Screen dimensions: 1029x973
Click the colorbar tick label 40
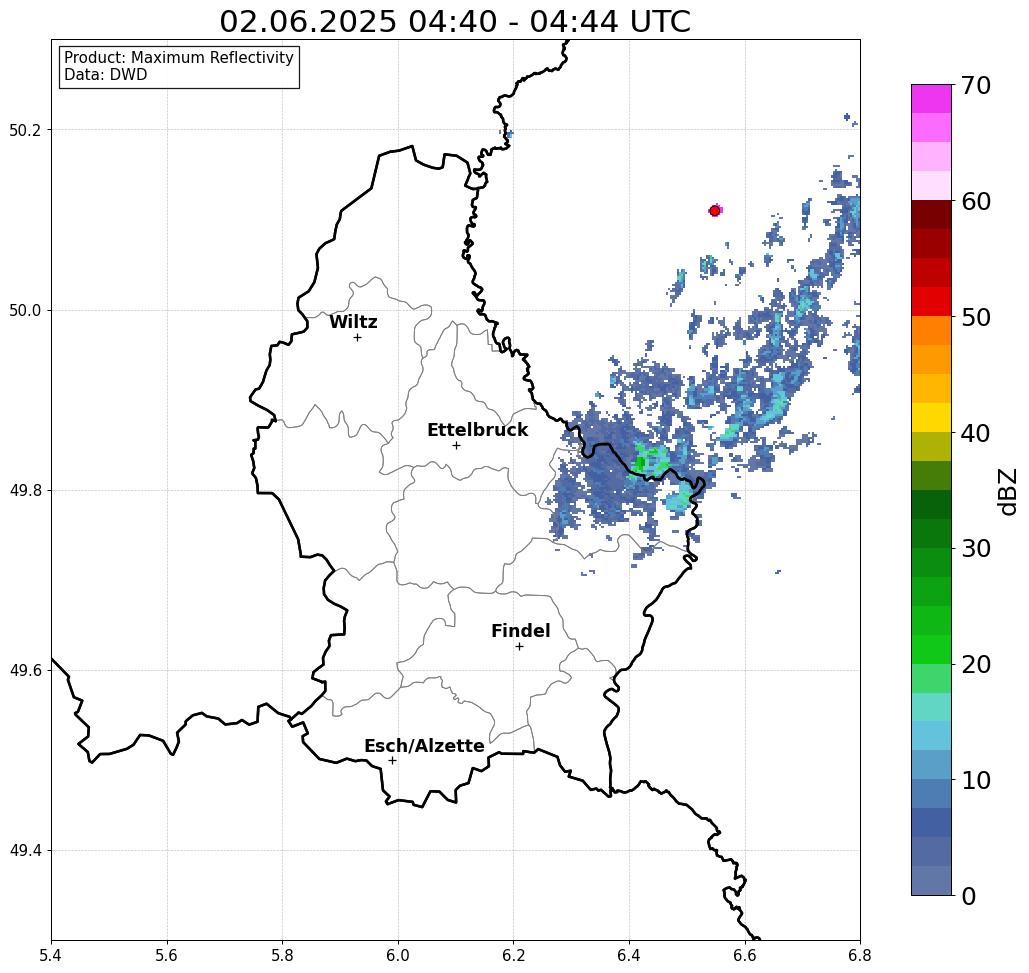pyautogui.click(x=976, y=433)
